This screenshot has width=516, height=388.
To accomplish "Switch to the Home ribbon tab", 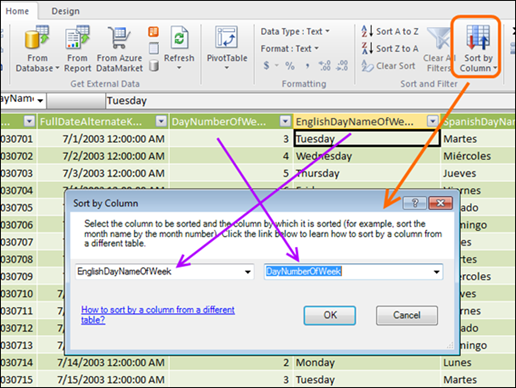I will point(17,11).
